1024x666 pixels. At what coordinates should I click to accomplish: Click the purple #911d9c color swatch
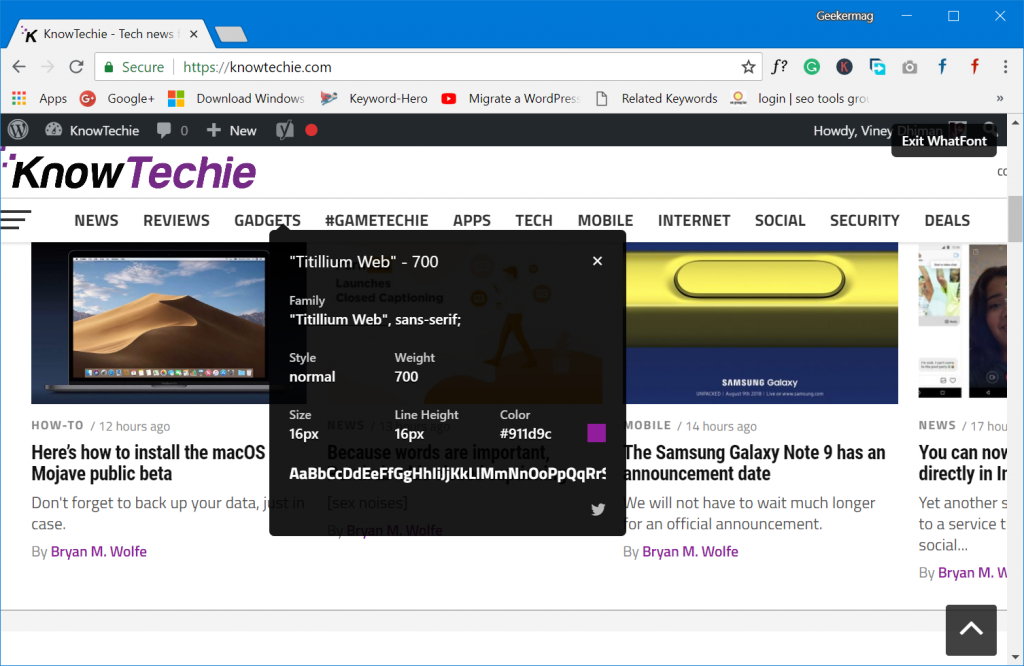point(596,433)
